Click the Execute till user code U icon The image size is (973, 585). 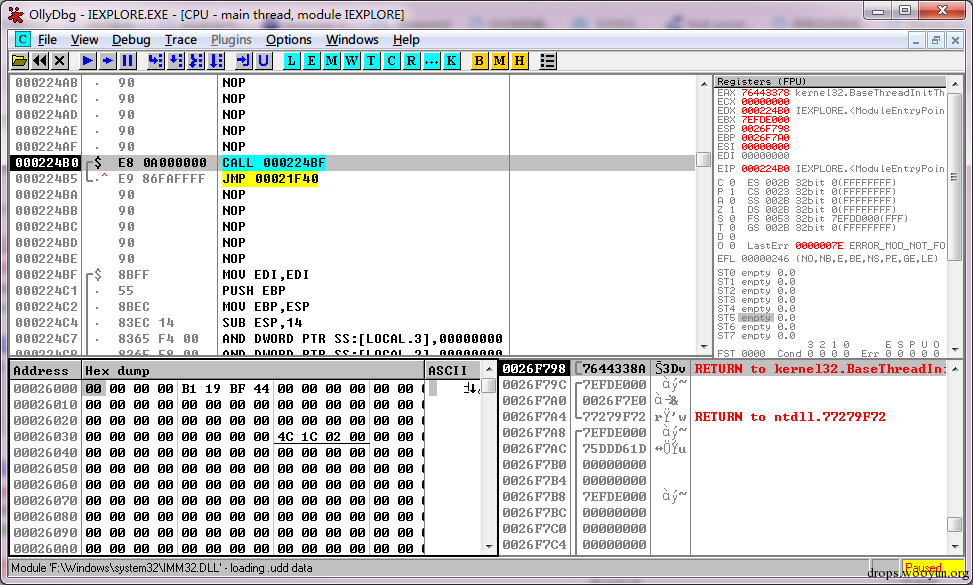tap(263, 61)
